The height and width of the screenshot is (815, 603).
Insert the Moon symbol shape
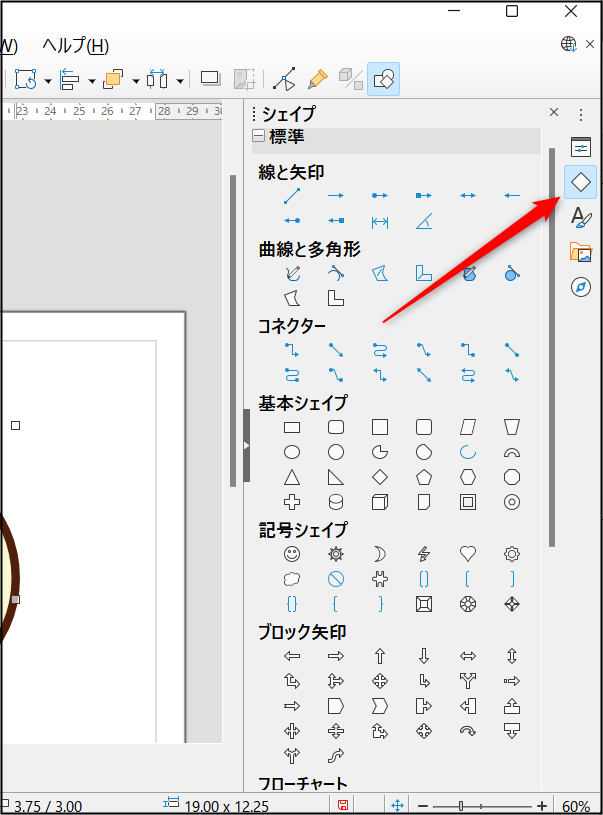pos(380,554)
